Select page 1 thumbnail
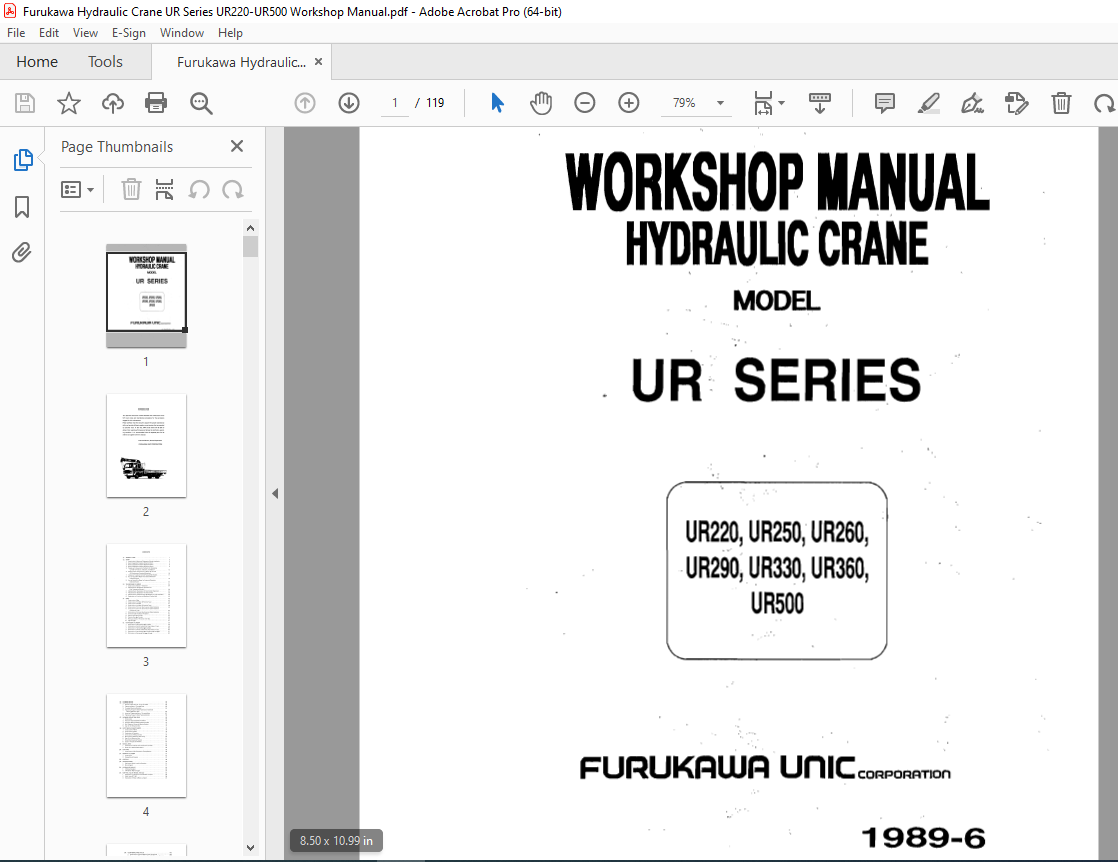1118x862 pixels. click(146, 296)
